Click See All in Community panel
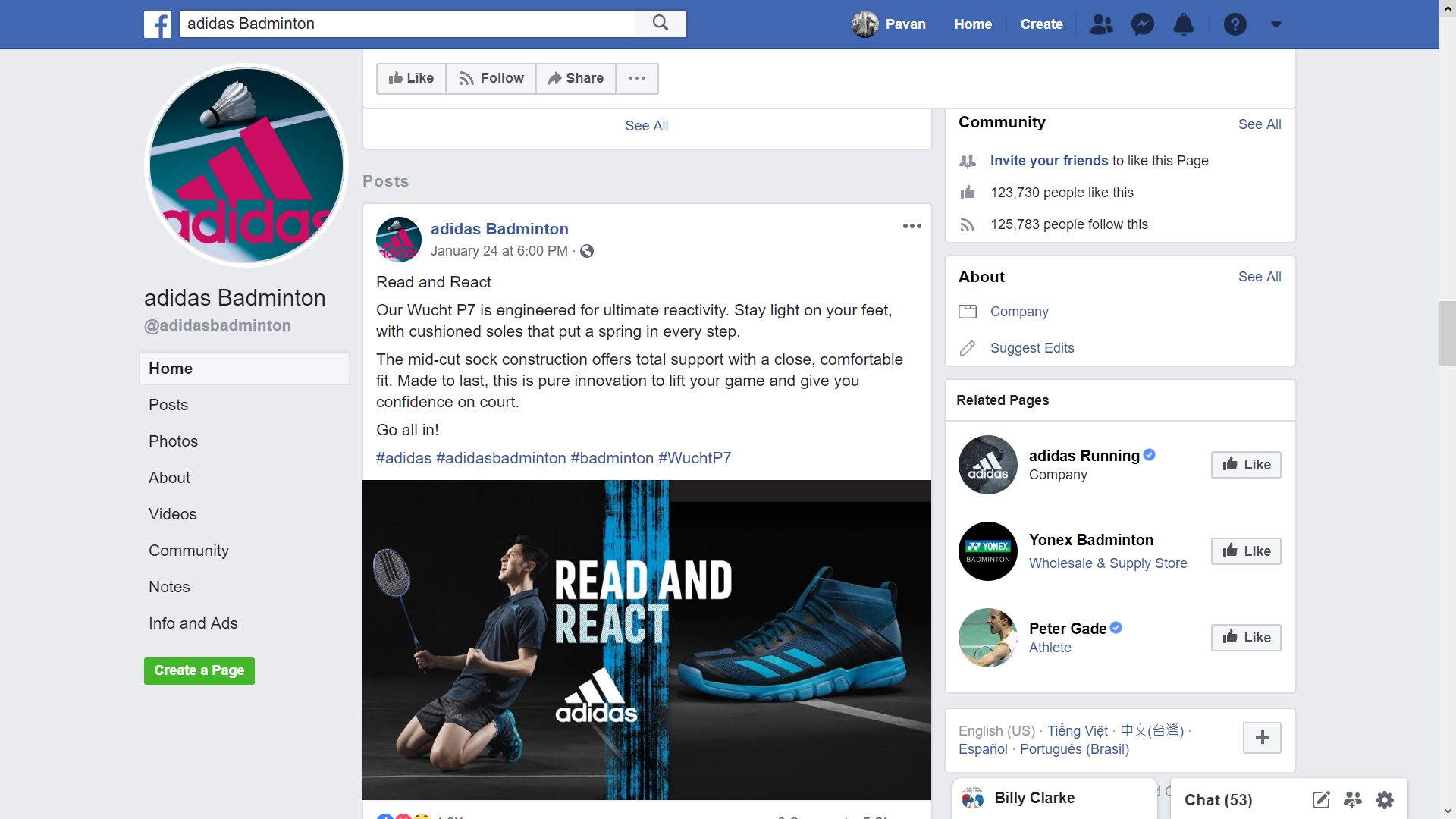 [1260, 124]
